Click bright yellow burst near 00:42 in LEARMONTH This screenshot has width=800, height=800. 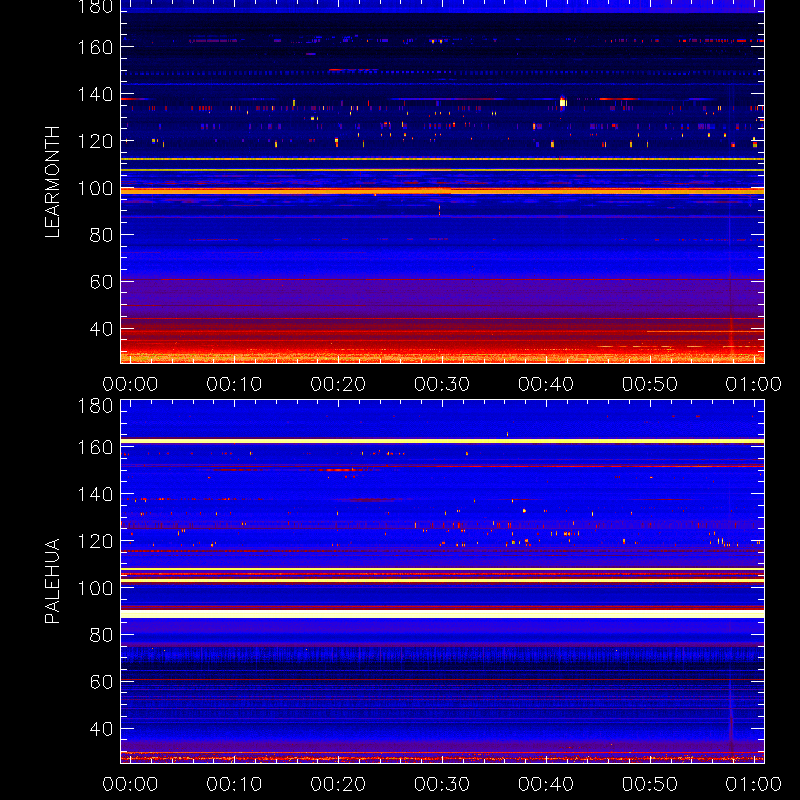pyautogui.click(x=563, y=102)
